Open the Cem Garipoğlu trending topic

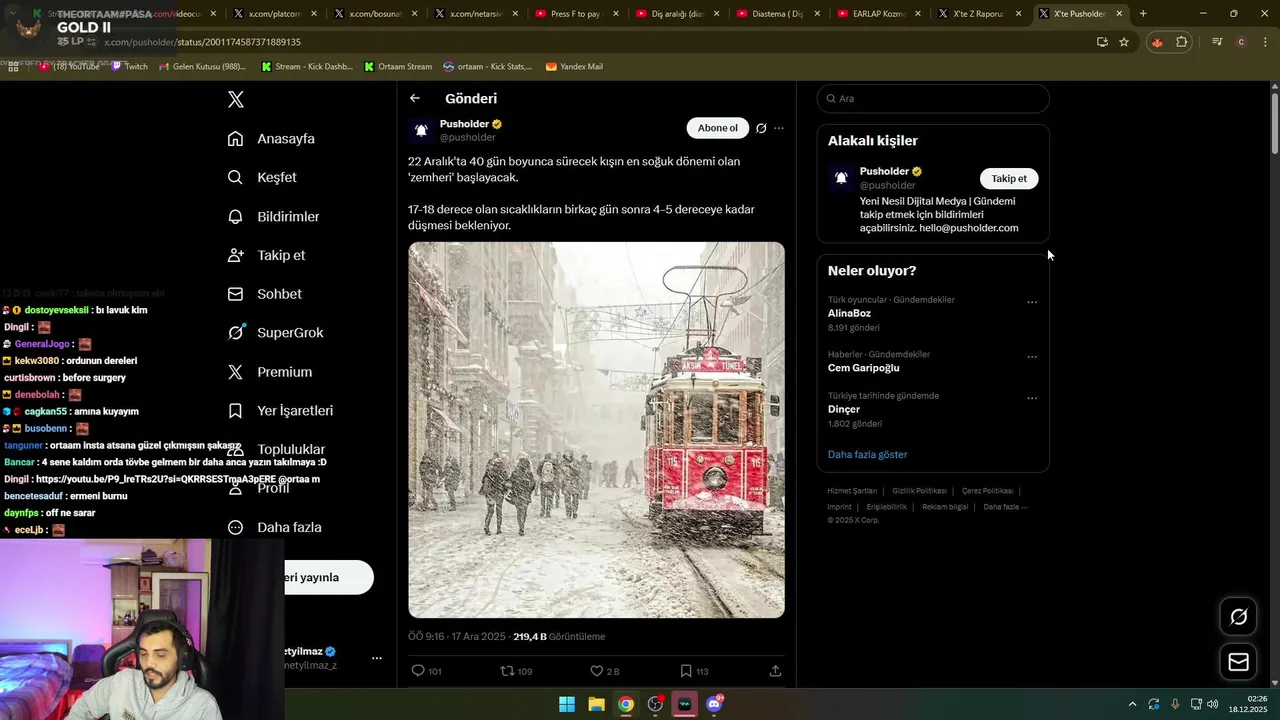click(863, 368)
